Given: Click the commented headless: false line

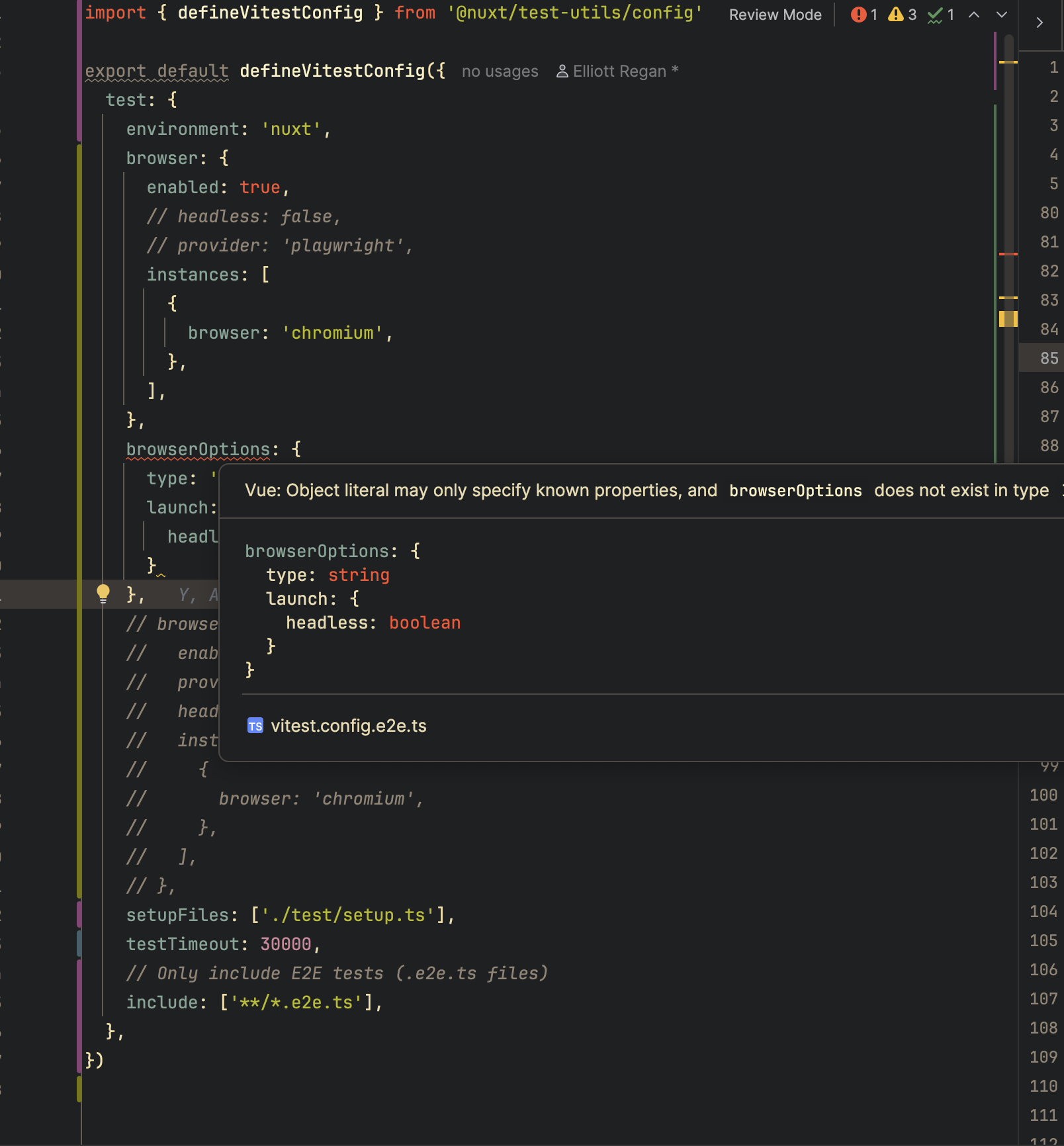Looking at the screenshot, I should [244, 216].
